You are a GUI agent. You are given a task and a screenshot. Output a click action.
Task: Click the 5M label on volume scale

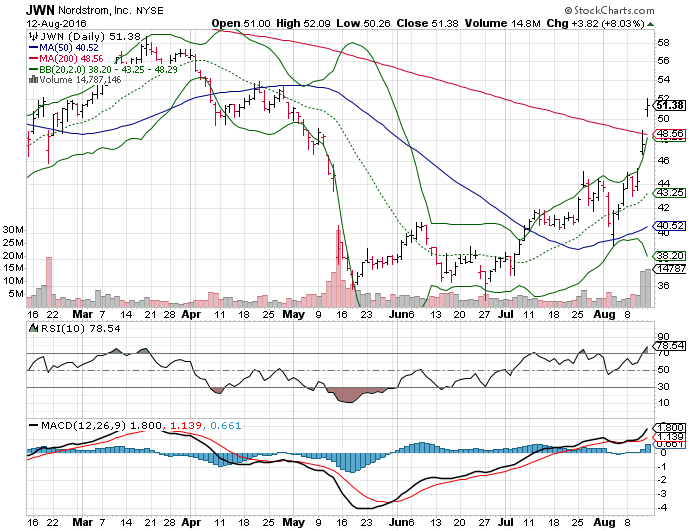(x=16, y=294)
